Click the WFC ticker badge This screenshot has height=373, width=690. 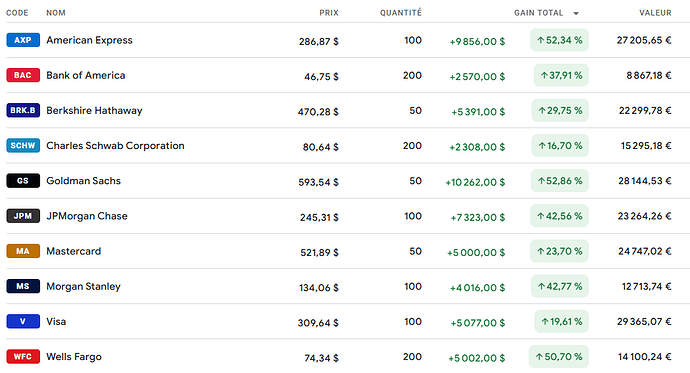(x=23, y=357)
